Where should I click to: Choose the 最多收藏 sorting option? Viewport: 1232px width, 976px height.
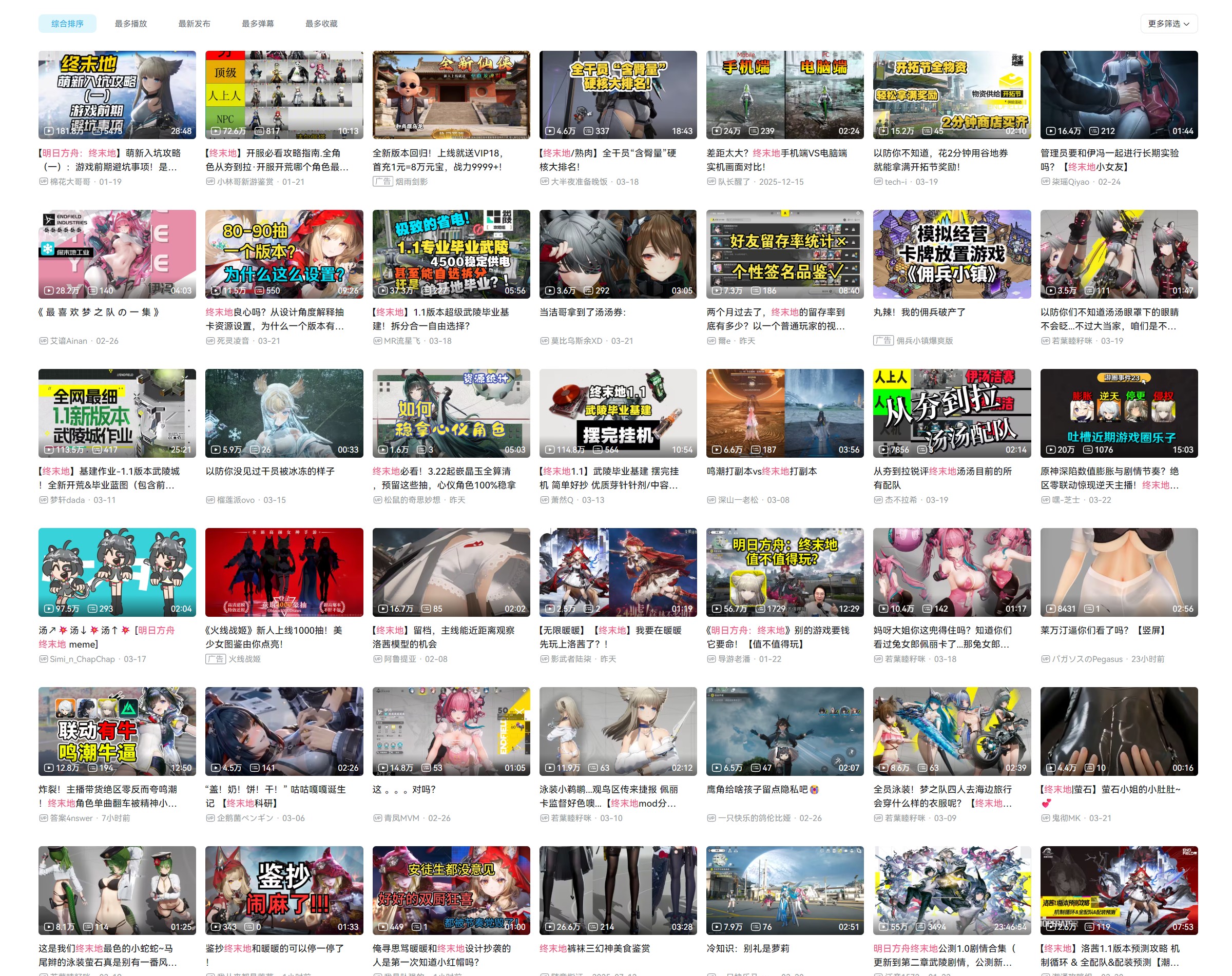321,24
